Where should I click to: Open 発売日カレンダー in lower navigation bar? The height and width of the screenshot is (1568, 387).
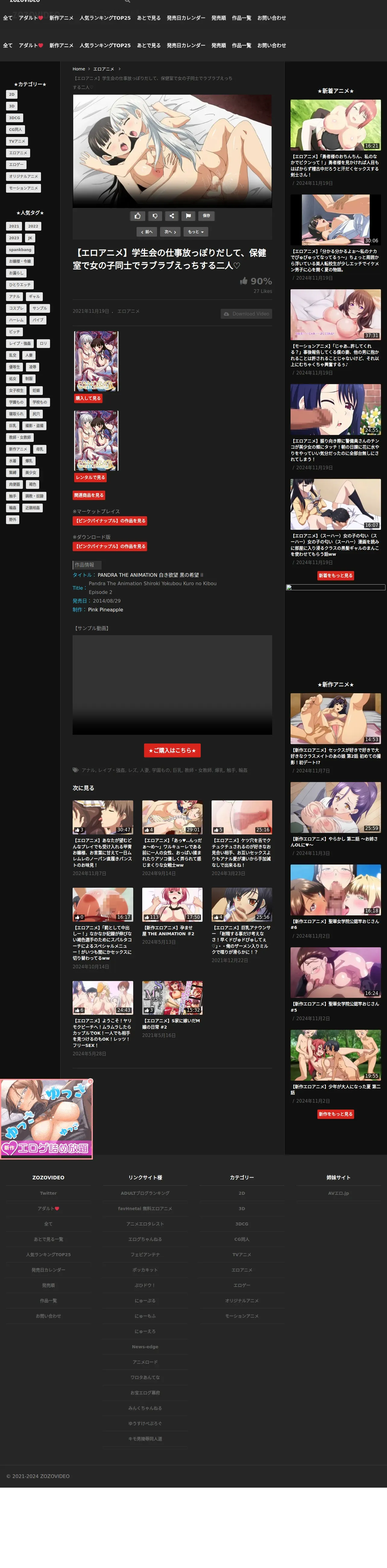point(186,46)
